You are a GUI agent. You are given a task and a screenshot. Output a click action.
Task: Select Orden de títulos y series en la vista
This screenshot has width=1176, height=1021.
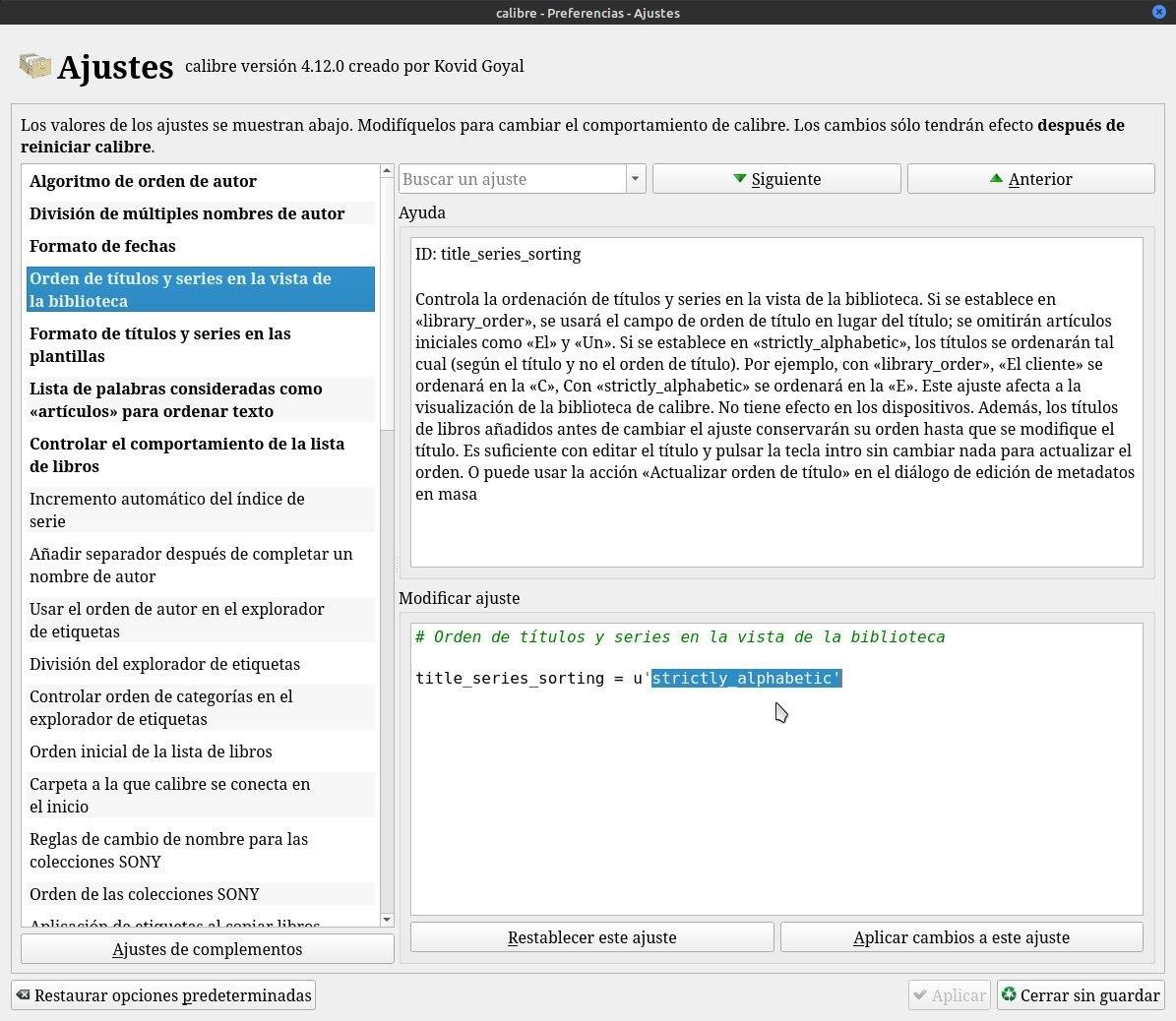tap(200, 289)
